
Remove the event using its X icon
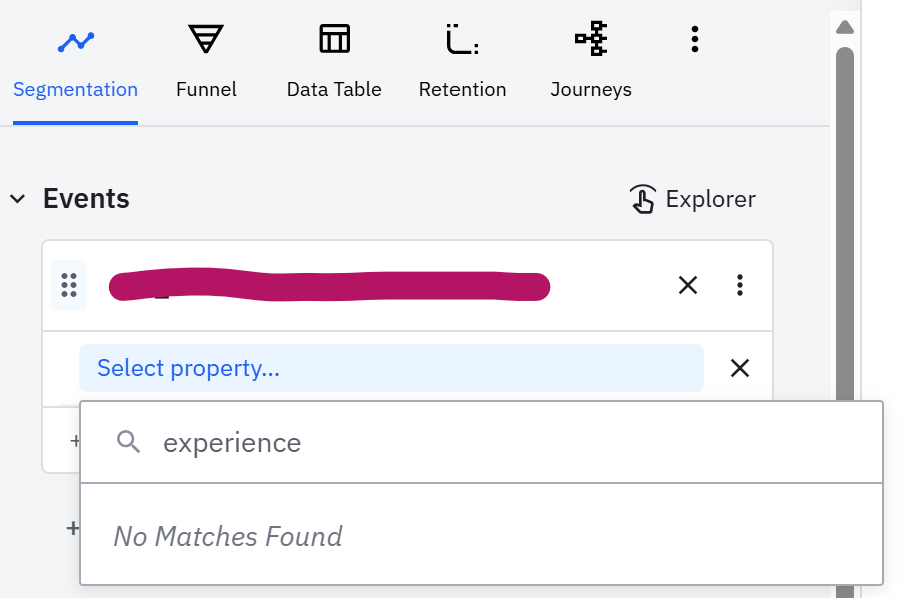[x=688, y=286]
